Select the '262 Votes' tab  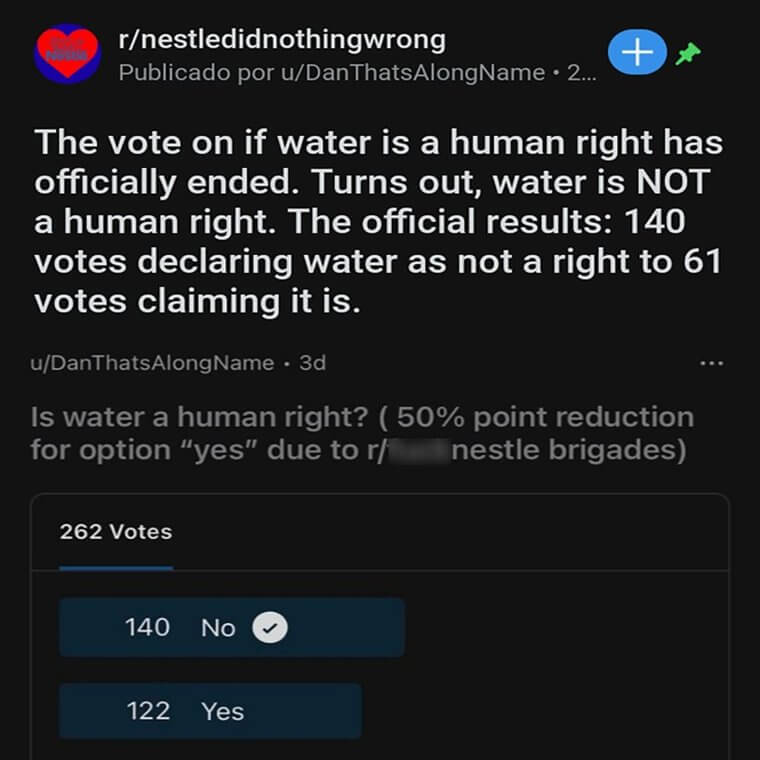click(x=116, y=532)
